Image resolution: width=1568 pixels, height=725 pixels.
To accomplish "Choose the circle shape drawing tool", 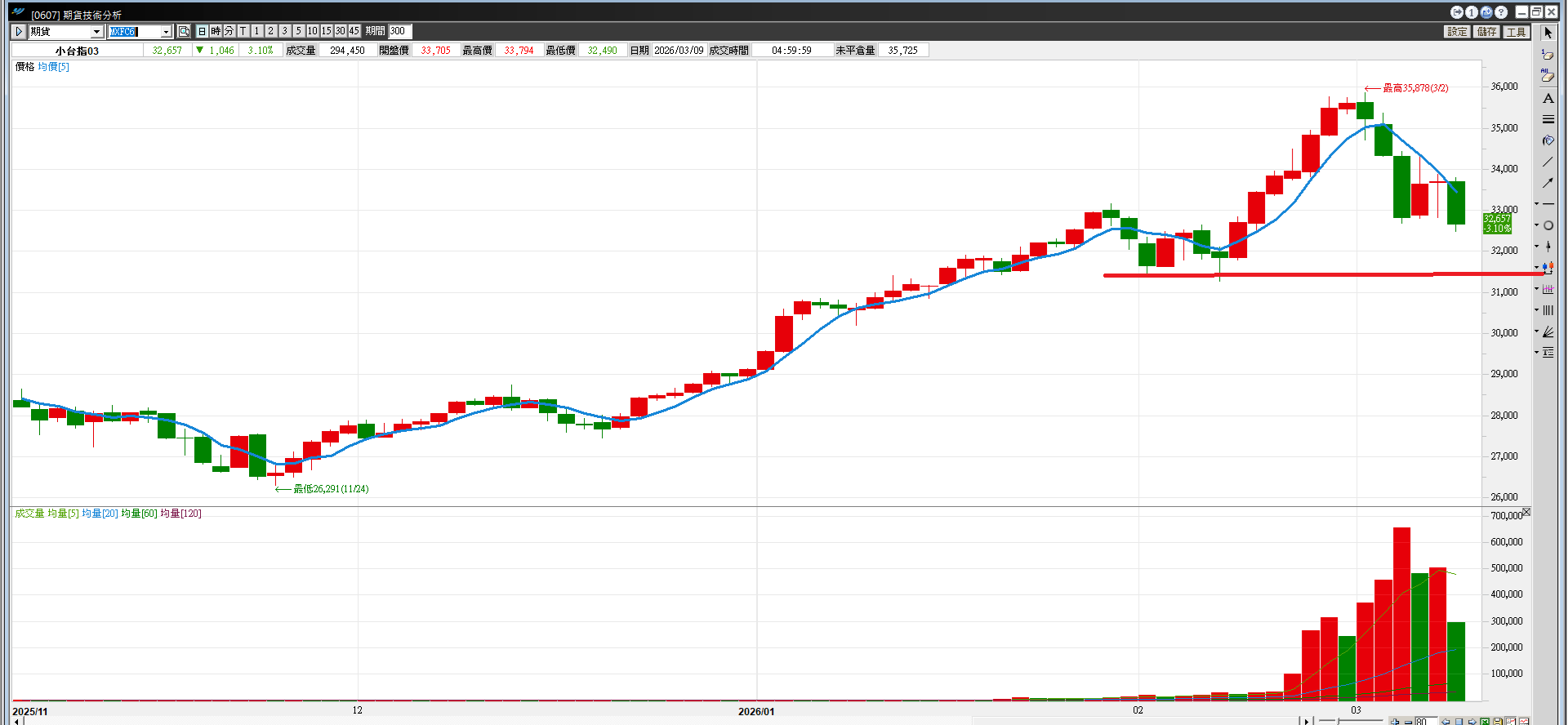I will tap(1548, 225).
